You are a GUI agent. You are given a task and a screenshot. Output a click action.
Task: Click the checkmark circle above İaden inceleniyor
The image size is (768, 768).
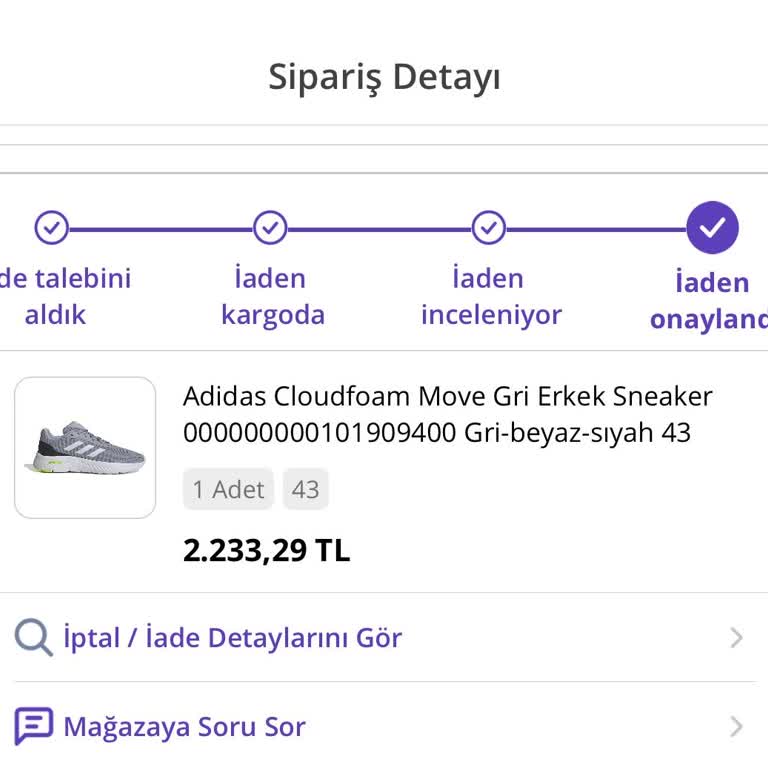pos(488,228)
